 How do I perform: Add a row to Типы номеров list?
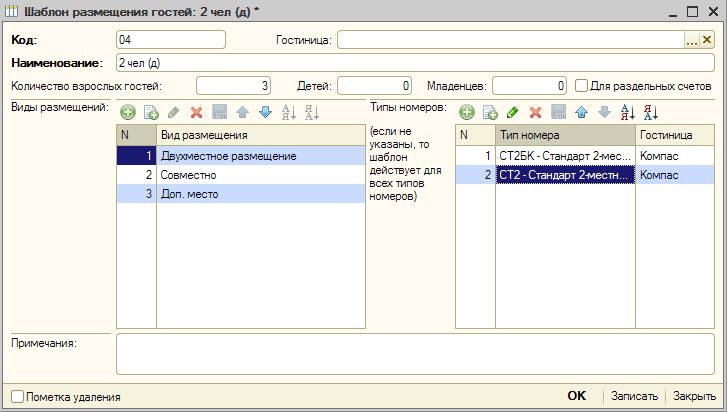[467, 112]
